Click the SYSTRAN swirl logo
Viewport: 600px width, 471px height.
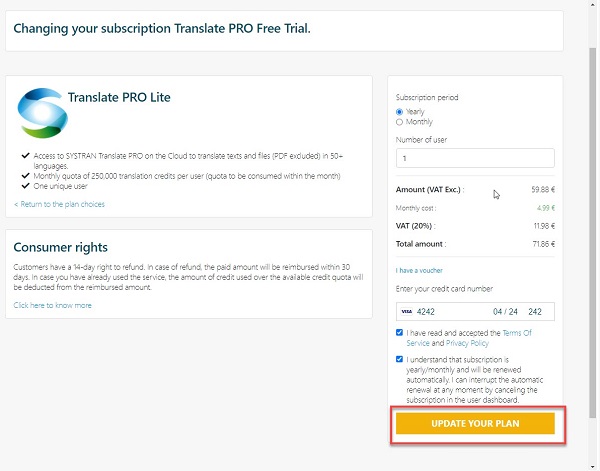tap(39, 111)
